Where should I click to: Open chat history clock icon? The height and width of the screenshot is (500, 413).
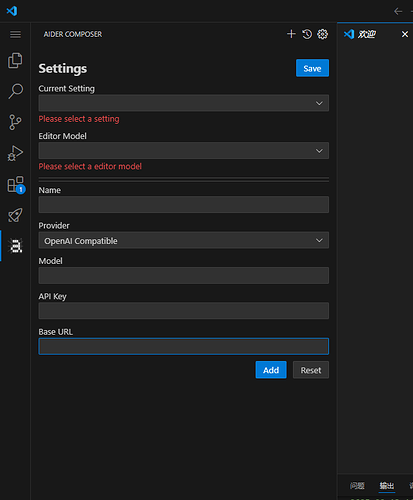[307, 34]
